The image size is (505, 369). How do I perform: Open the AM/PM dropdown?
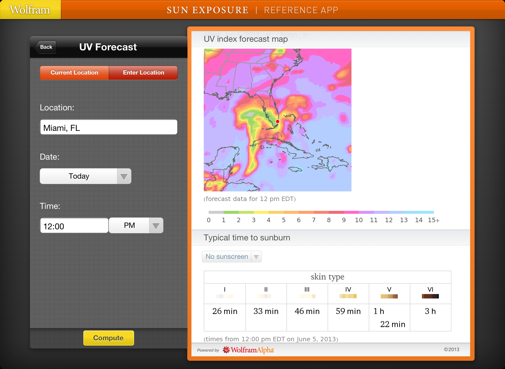[136, 226]
